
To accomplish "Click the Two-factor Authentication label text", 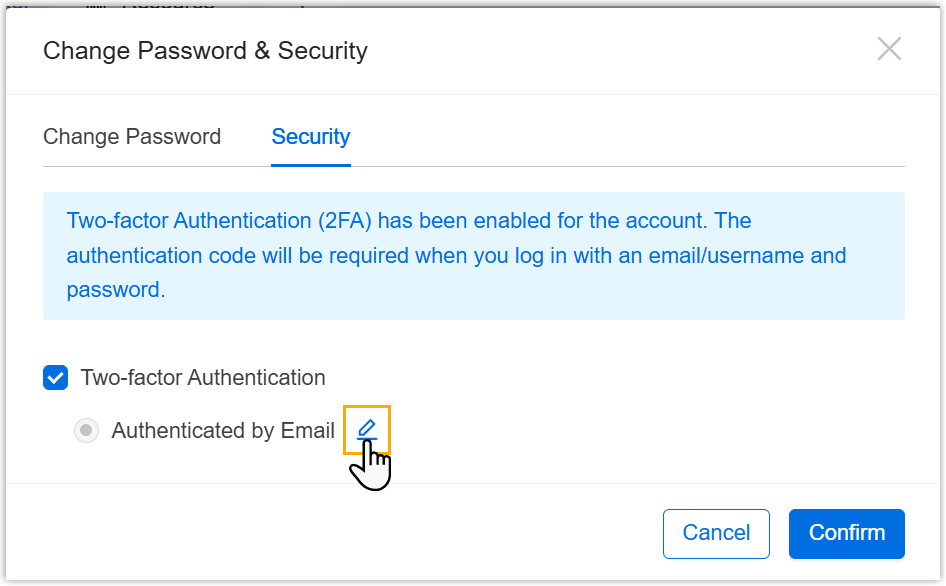I will [203, 378].
